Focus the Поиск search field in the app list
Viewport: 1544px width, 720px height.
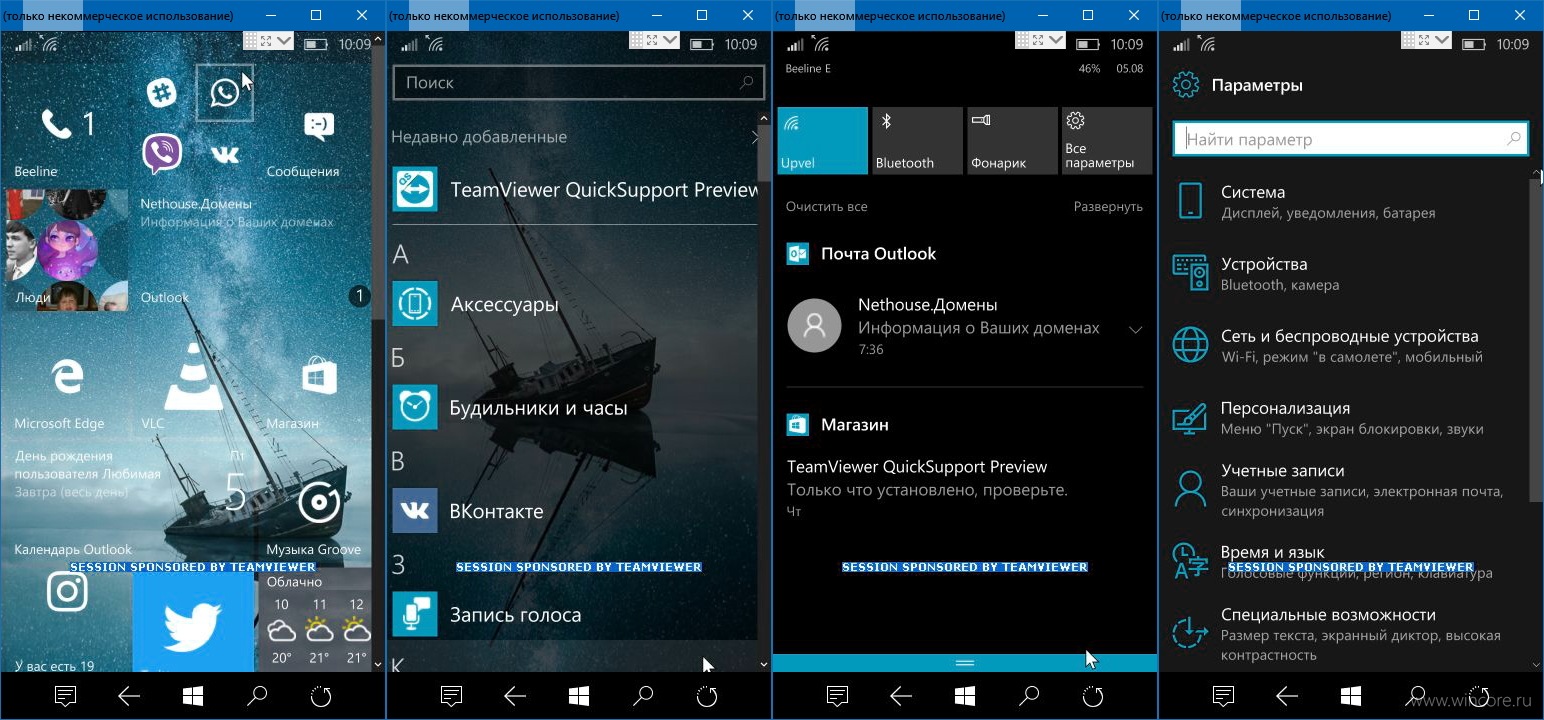[578, 83]
